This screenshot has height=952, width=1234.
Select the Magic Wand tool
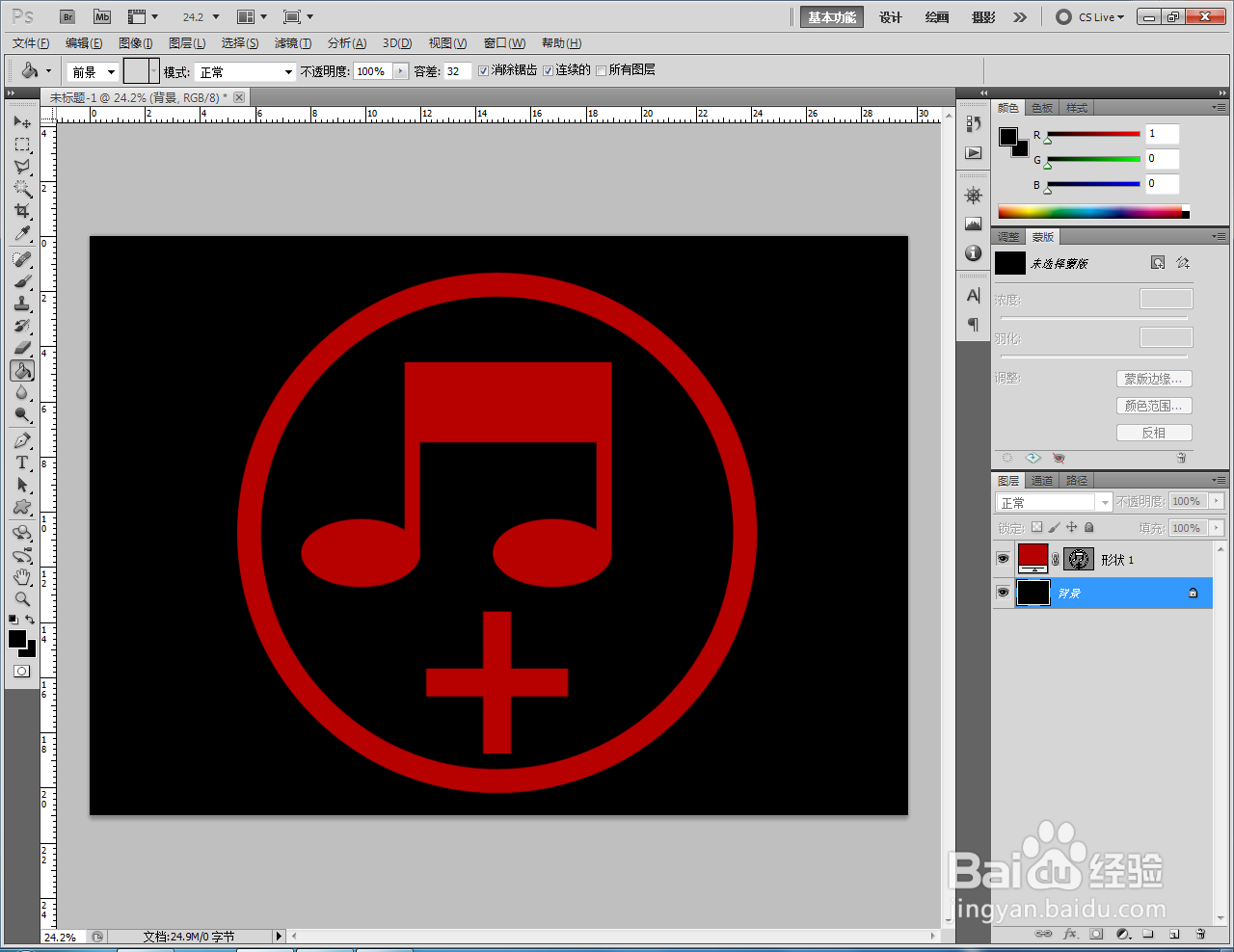(x=22, y=189)
